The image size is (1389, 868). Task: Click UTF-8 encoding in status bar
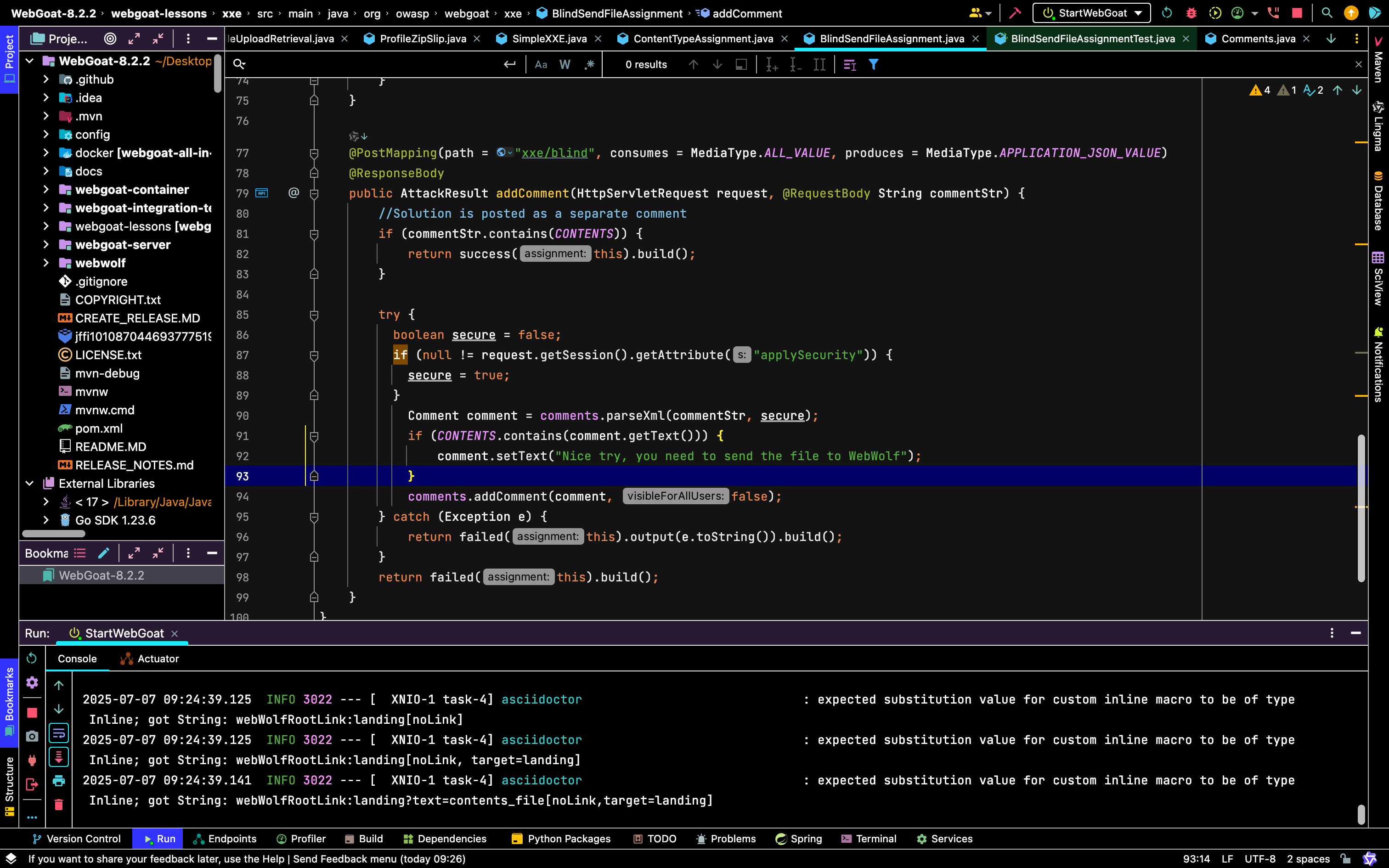pos(1260,859)
